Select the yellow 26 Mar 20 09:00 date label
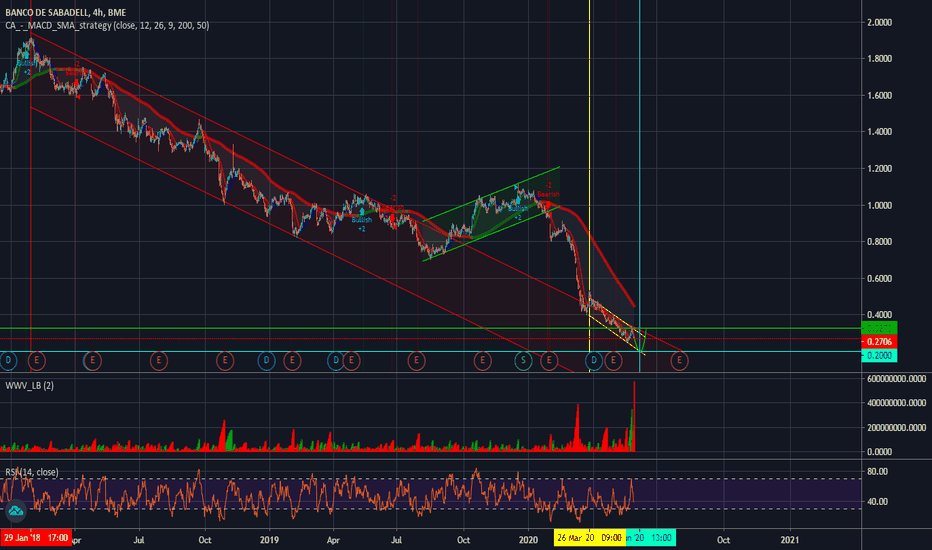Image resolution: width=932 pixels, height=550 pixels. [589, 538]
